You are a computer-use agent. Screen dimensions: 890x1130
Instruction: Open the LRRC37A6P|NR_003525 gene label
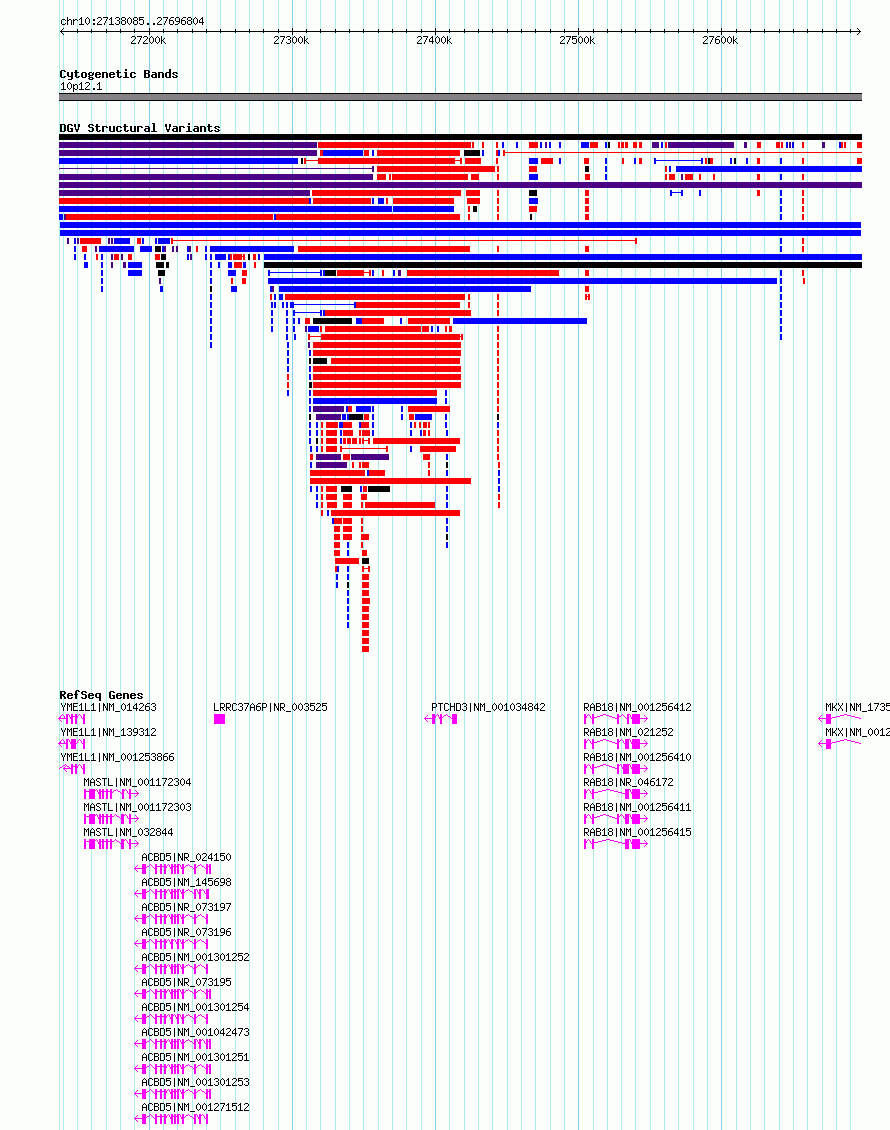coord(270,707)
